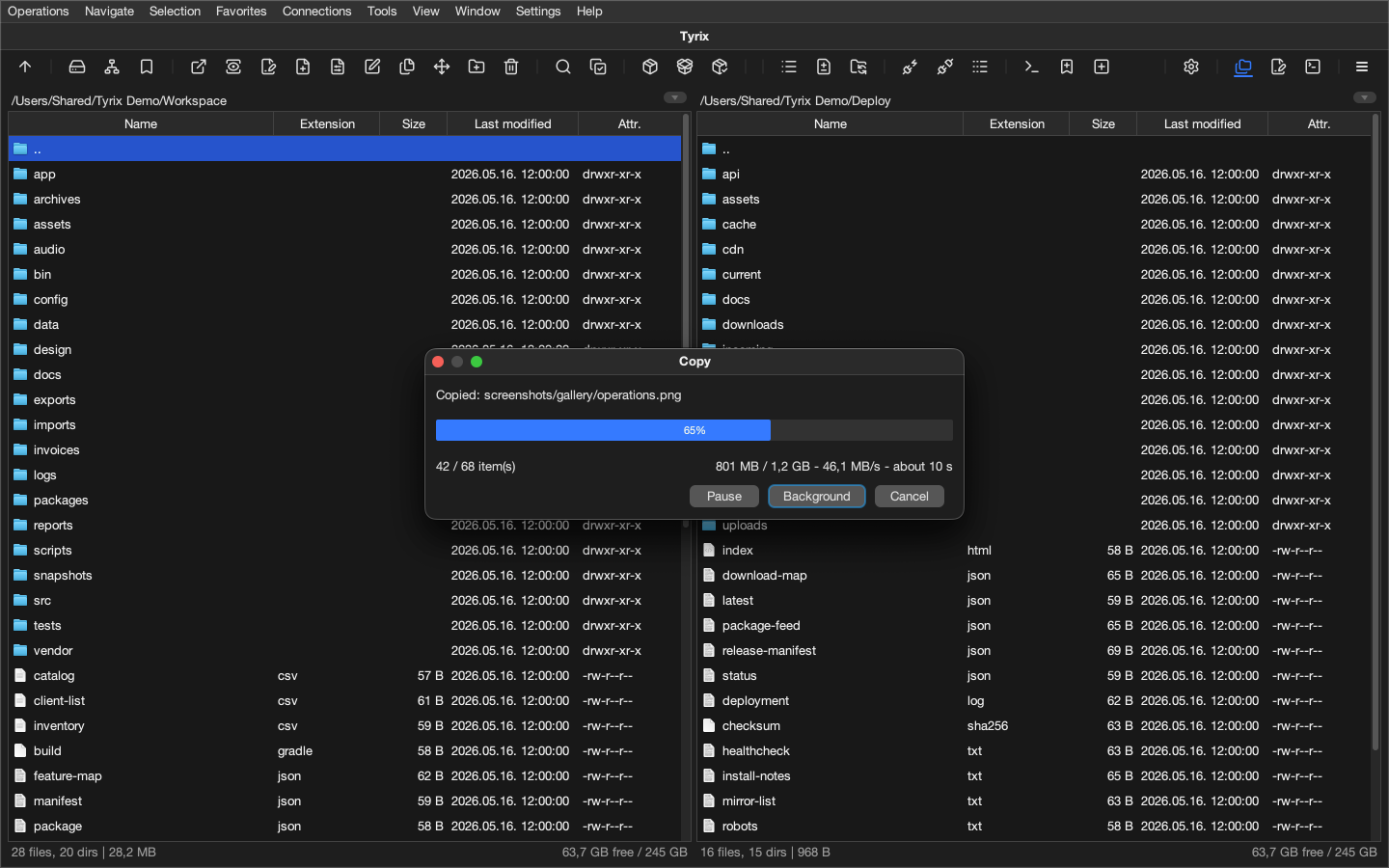This screenshot has height=868, width=1389.
Task: Click the edit file pencil-page icon
Action: click(268, 67)
